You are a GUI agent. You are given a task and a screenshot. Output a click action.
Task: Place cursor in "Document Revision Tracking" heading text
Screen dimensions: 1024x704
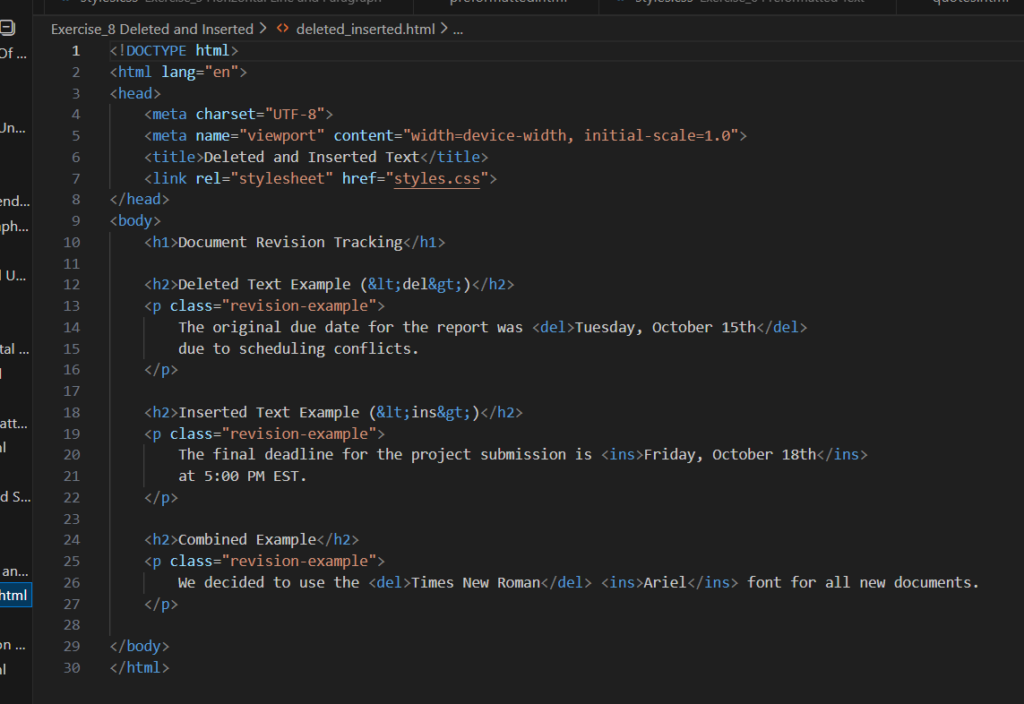coord(289,242)
